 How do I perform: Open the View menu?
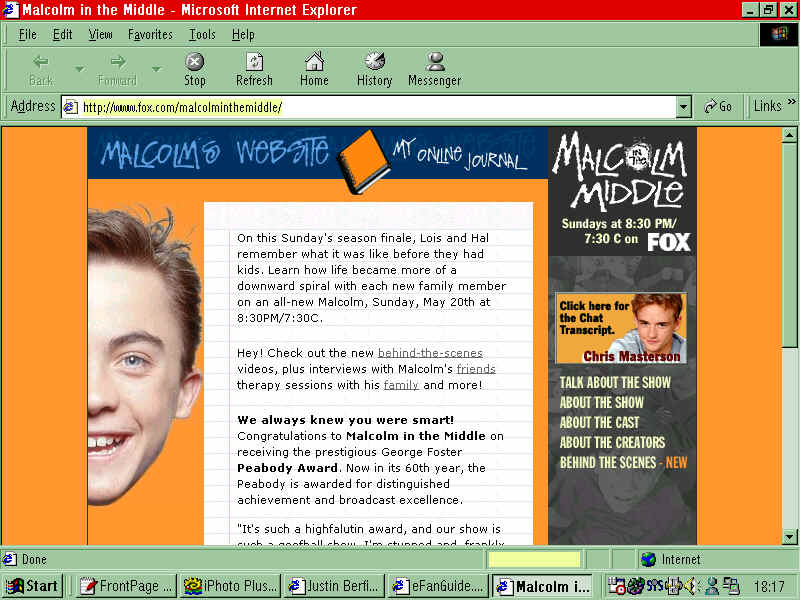[x=100, y=35]
